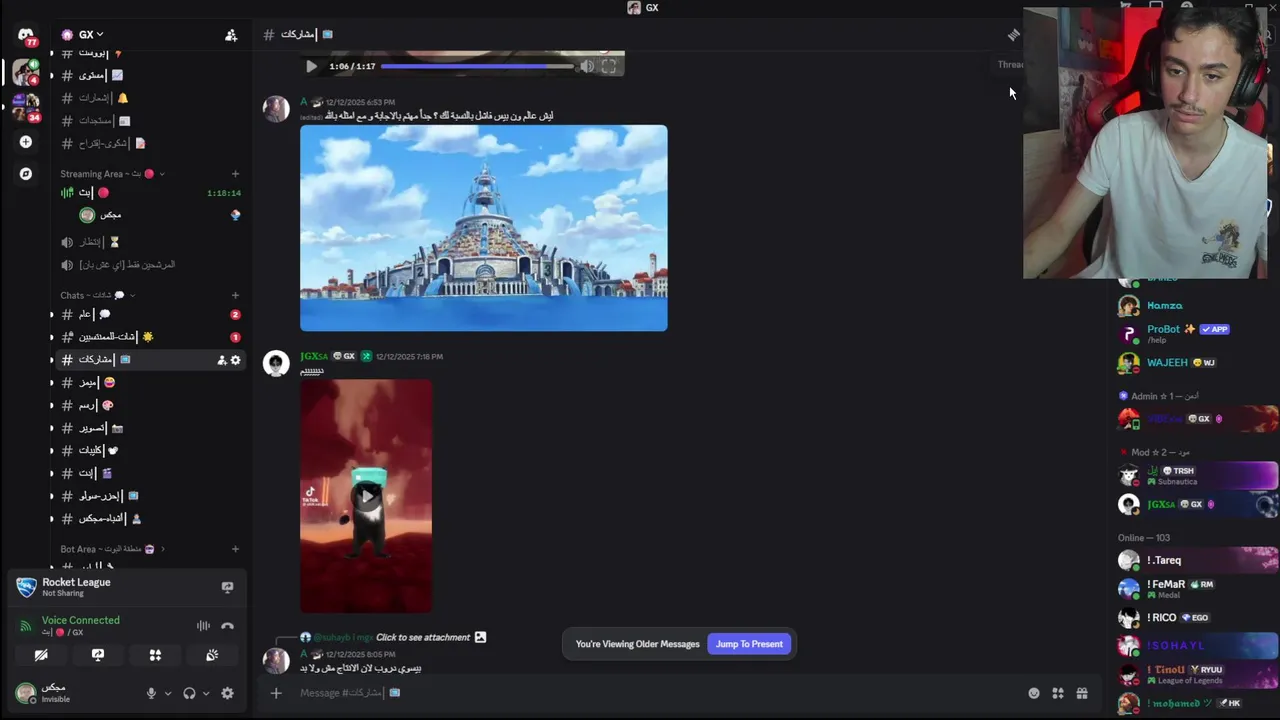
Task: Click the invite icon on مشاركات channel
Action: [x=222, y=360]
